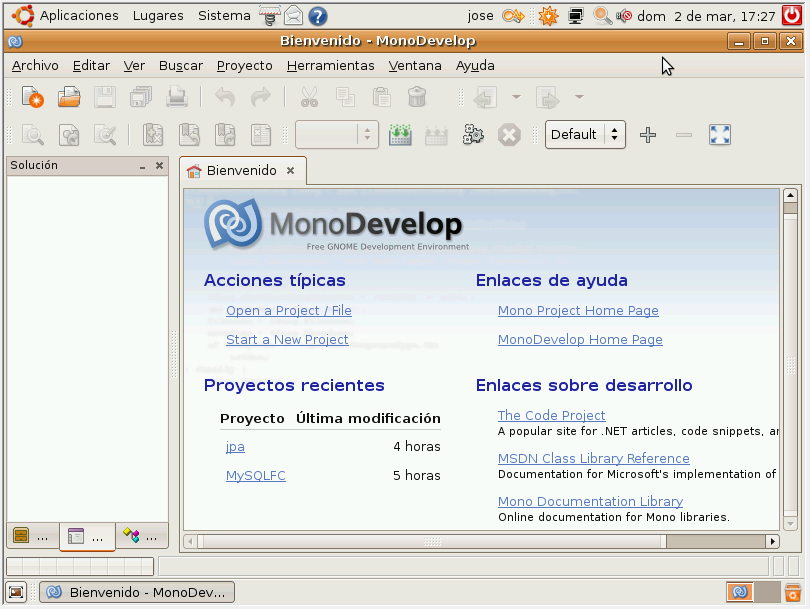Click the horizontal scrollbar right arrow

pyautogui.click(x=773, y=541)
